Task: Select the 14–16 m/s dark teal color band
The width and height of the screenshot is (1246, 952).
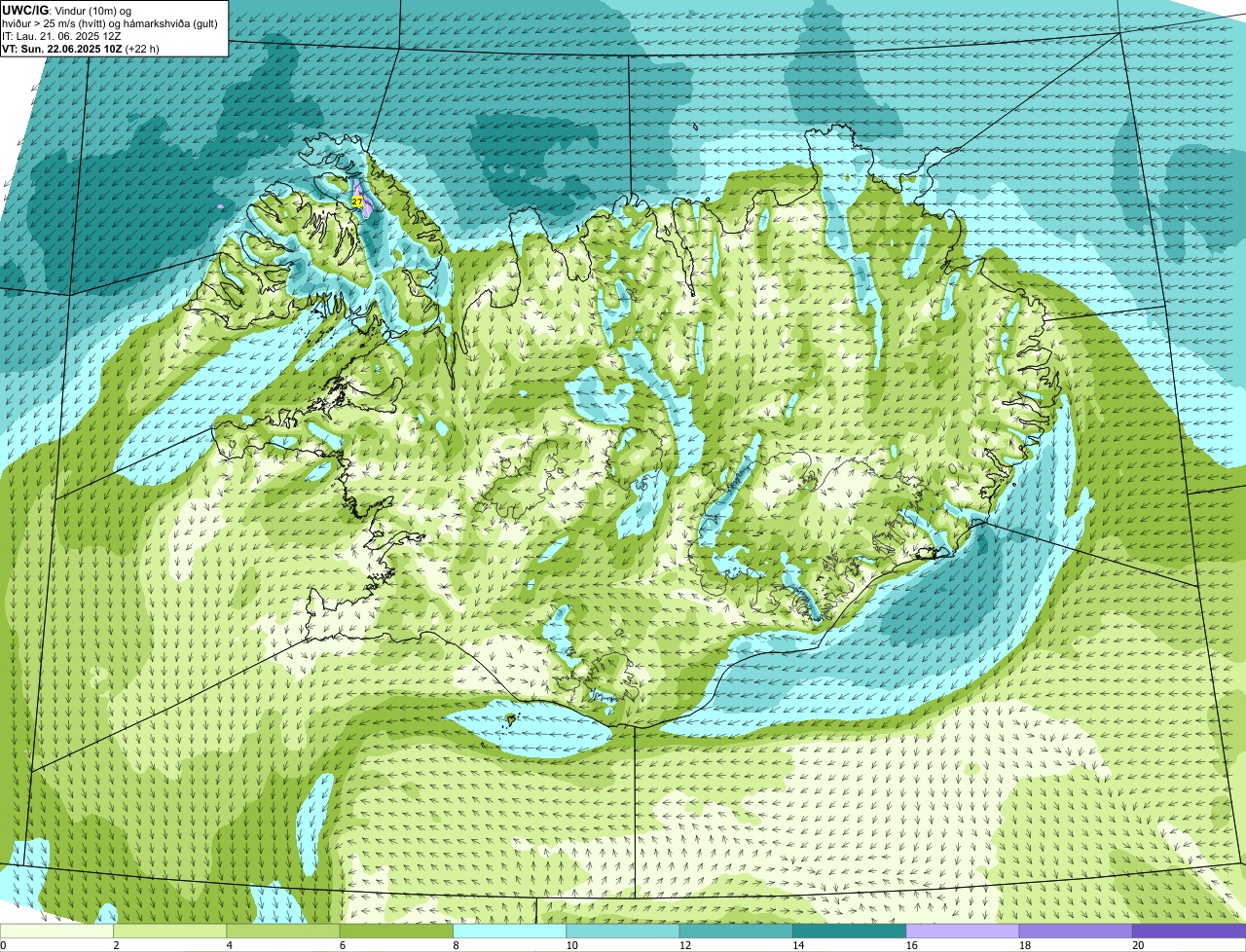Action: (x=850, y=931)
